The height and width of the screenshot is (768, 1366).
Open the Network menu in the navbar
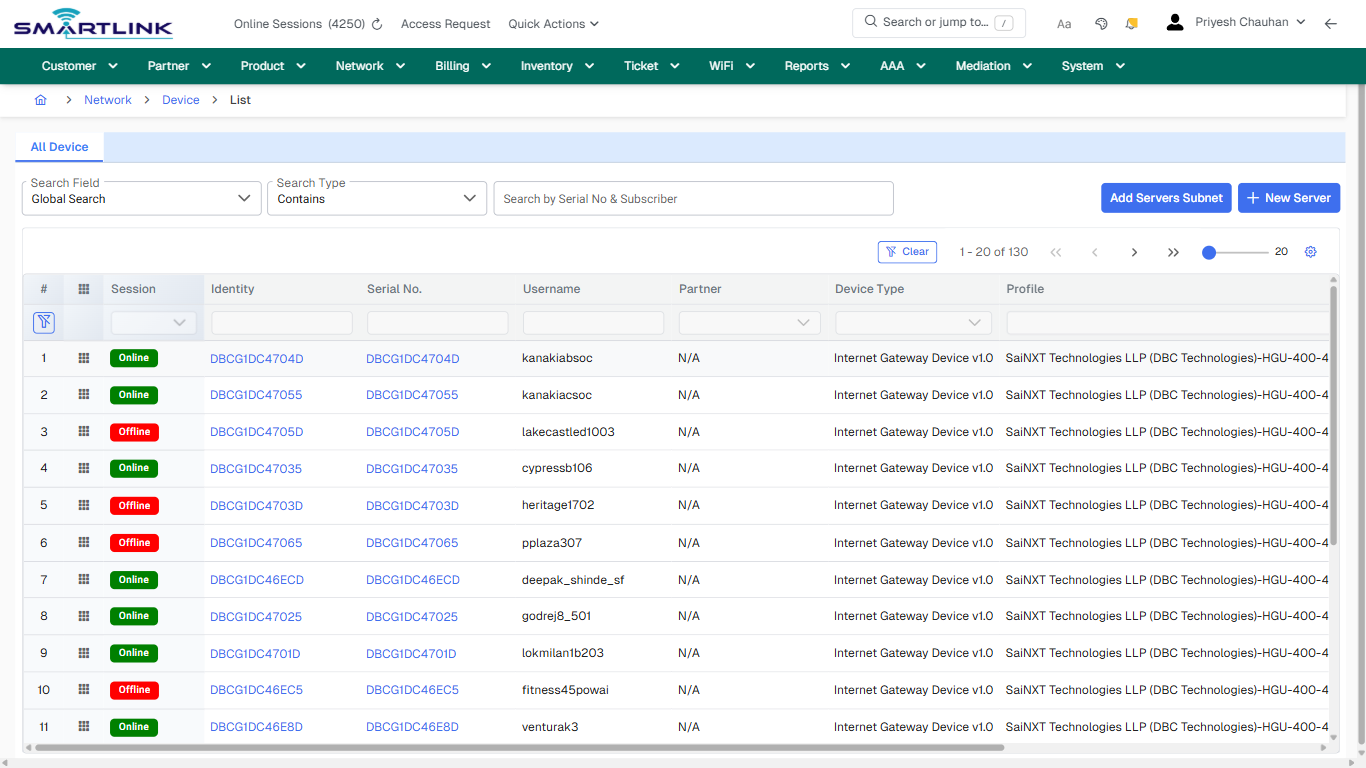tap(369, 65)
